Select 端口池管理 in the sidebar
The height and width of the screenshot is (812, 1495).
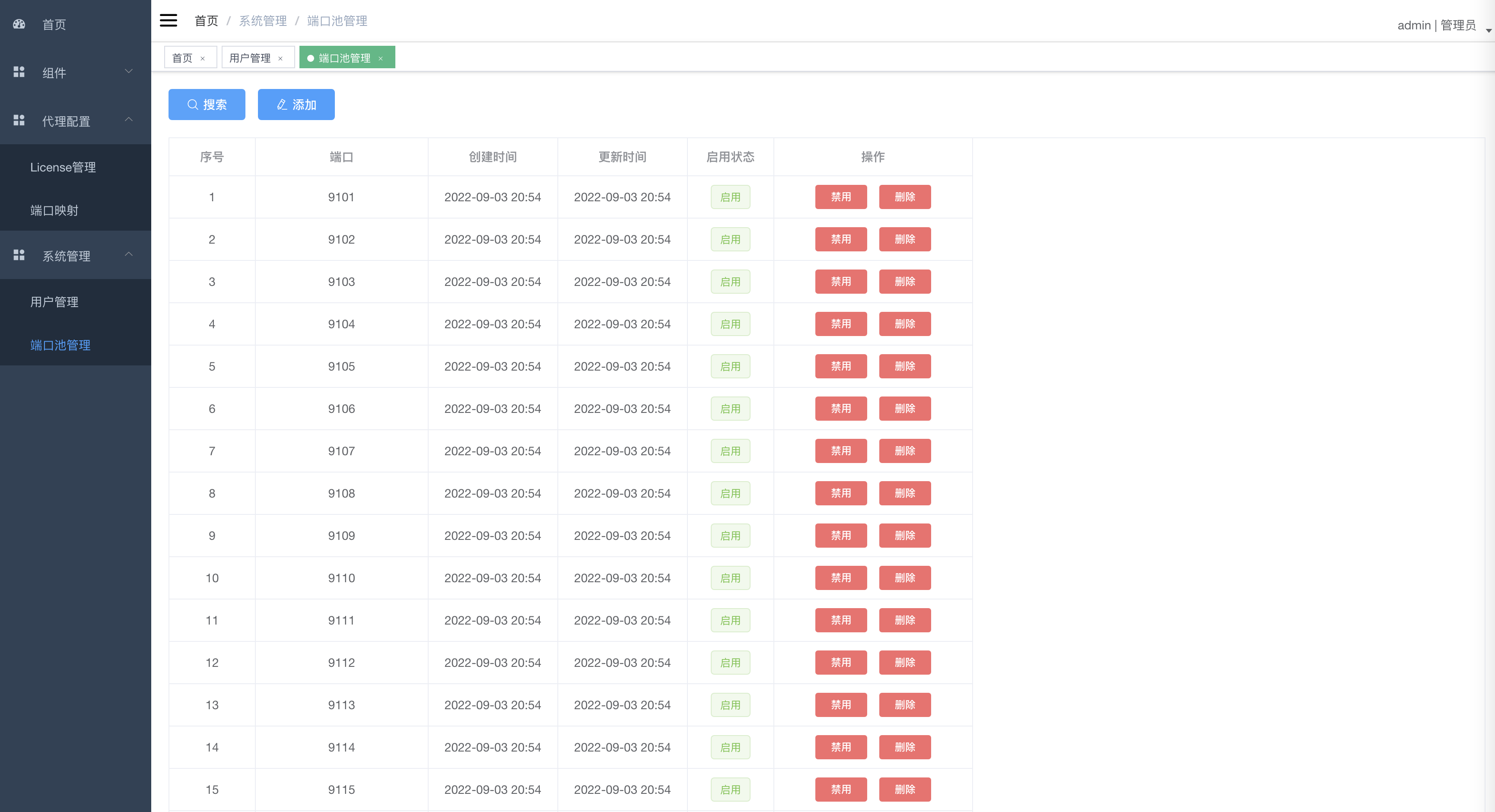76,345
